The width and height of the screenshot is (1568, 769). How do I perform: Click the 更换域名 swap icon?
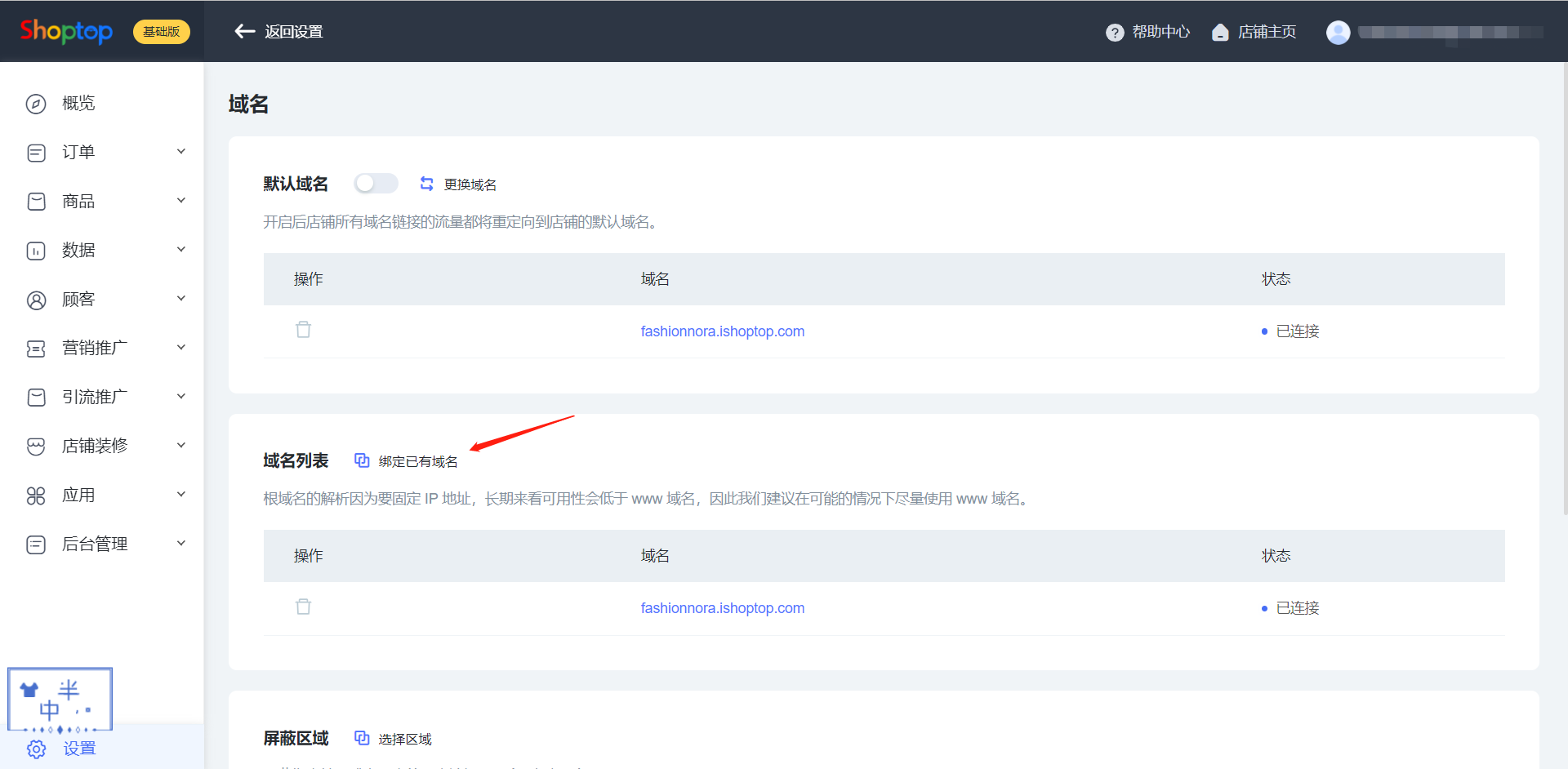(x=426, y=184)
